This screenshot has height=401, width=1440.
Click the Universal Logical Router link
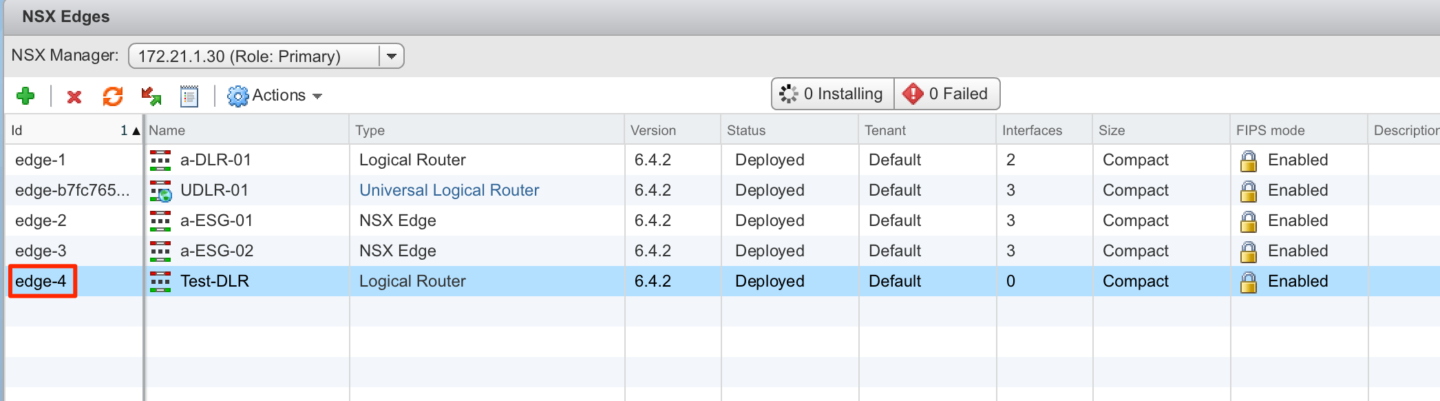pos(449,190)
